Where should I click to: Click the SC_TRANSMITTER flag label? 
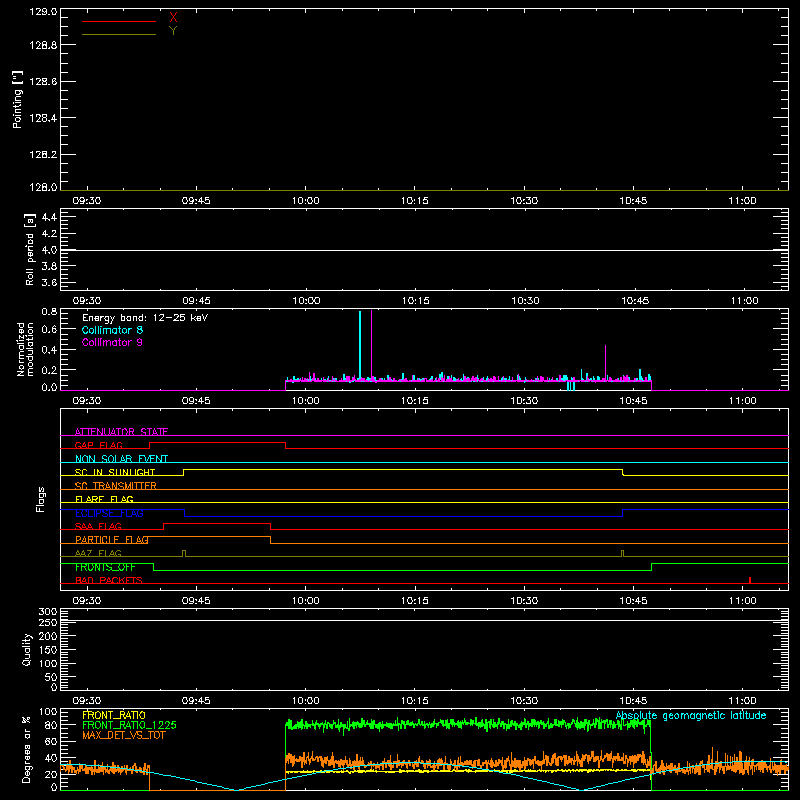pyautogui.click(x=116, y=486)
